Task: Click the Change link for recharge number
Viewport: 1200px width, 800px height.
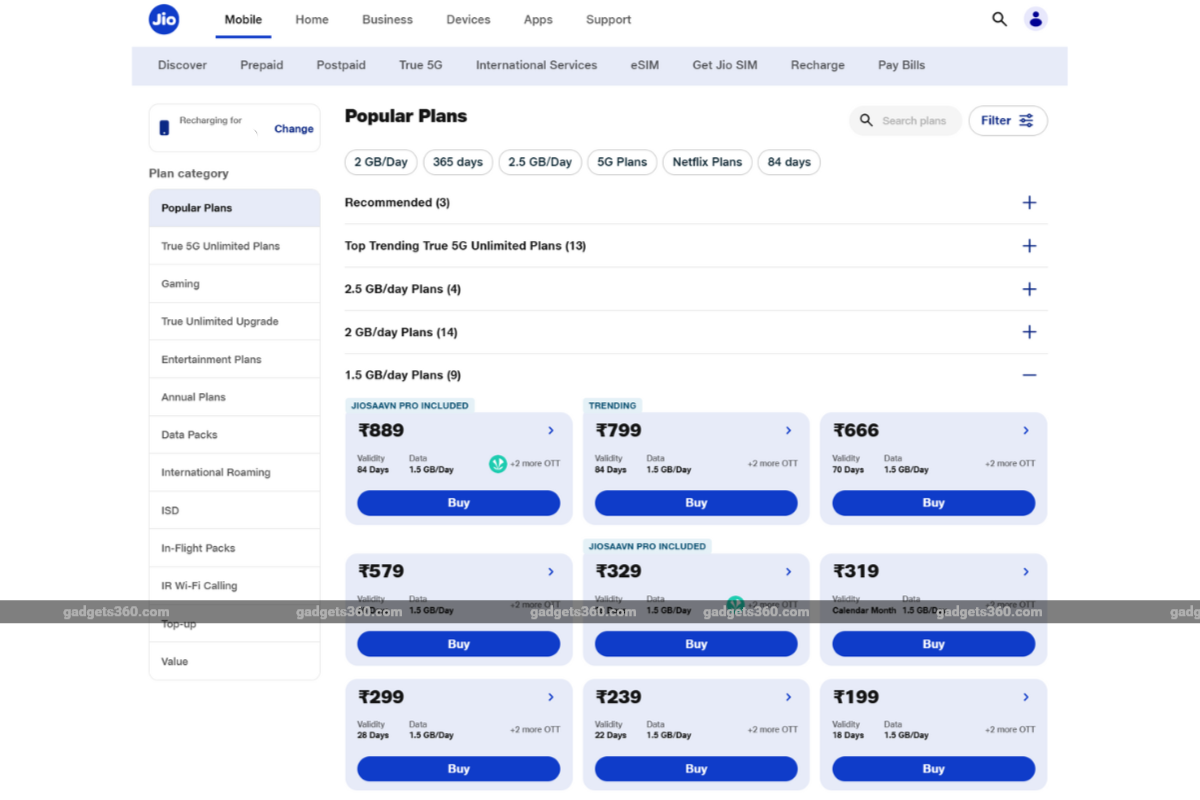Action: click(293, 129)
